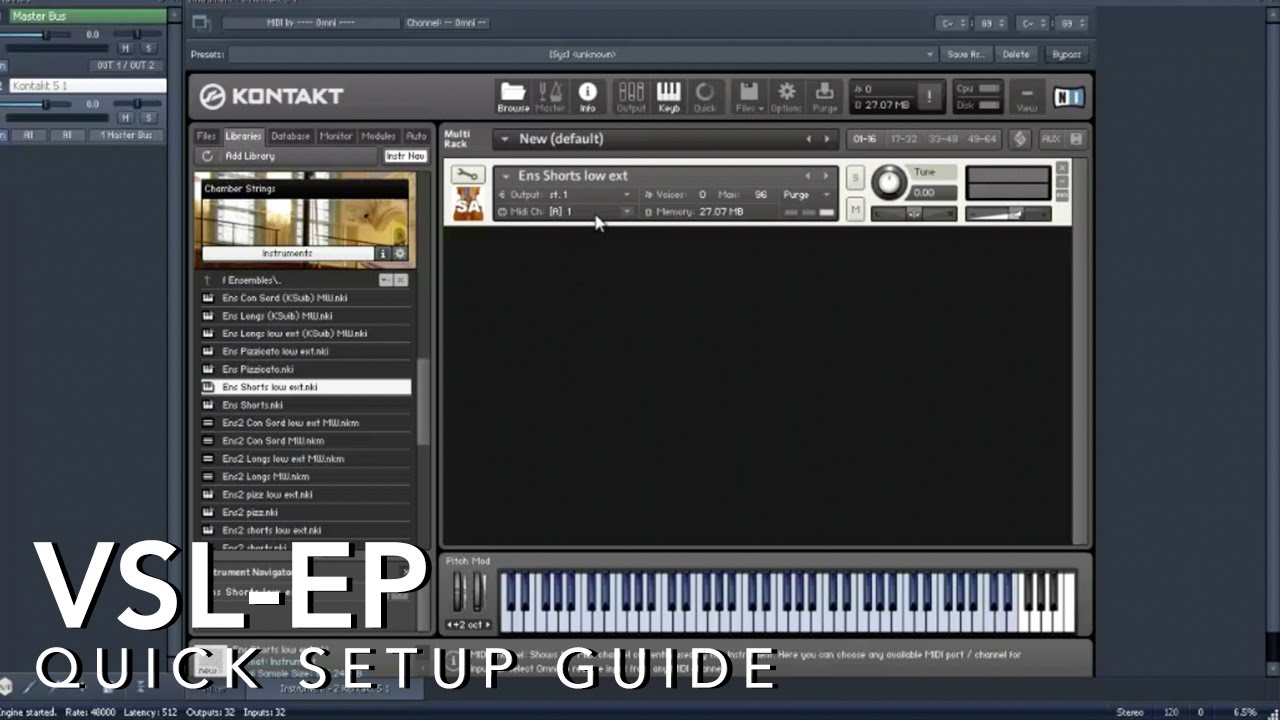Switch to the Libraries tab
This screenshot has height=720, width=1280.
243,136
